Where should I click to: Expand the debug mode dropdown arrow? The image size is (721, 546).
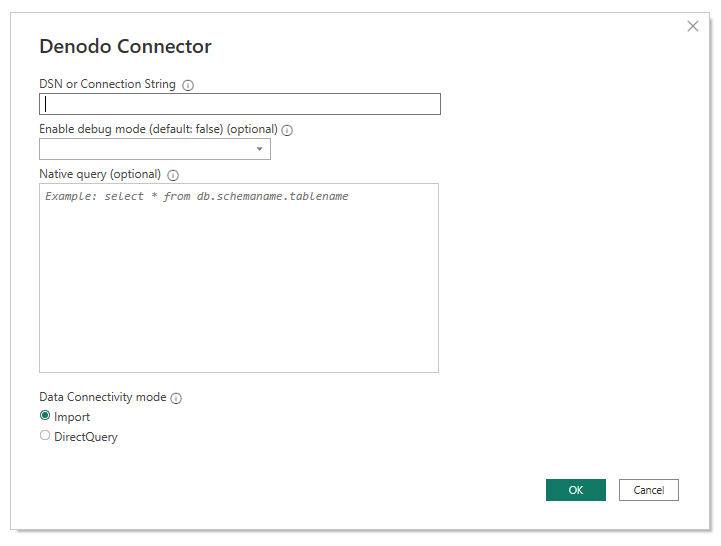[x=260, y=149]
